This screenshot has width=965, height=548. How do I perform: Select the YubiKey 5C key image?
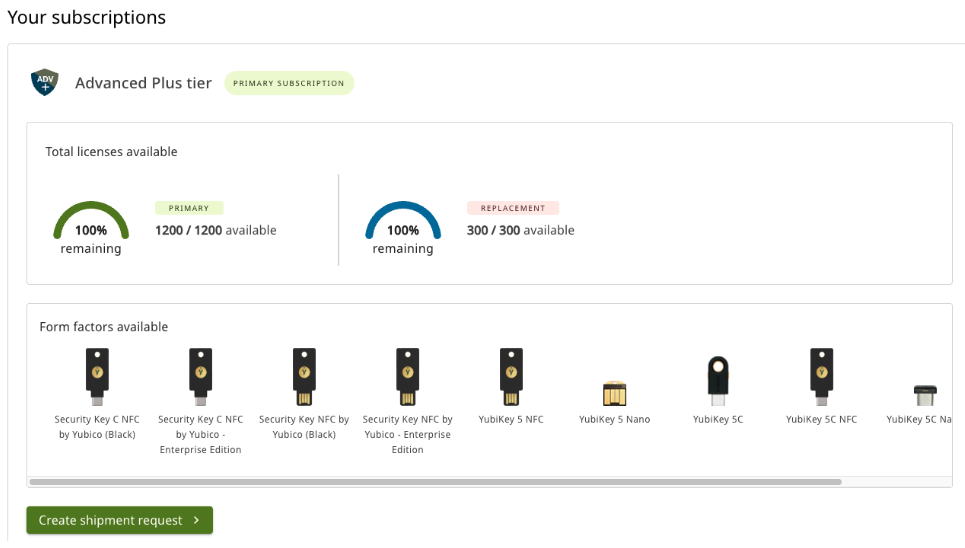[718, 381]
